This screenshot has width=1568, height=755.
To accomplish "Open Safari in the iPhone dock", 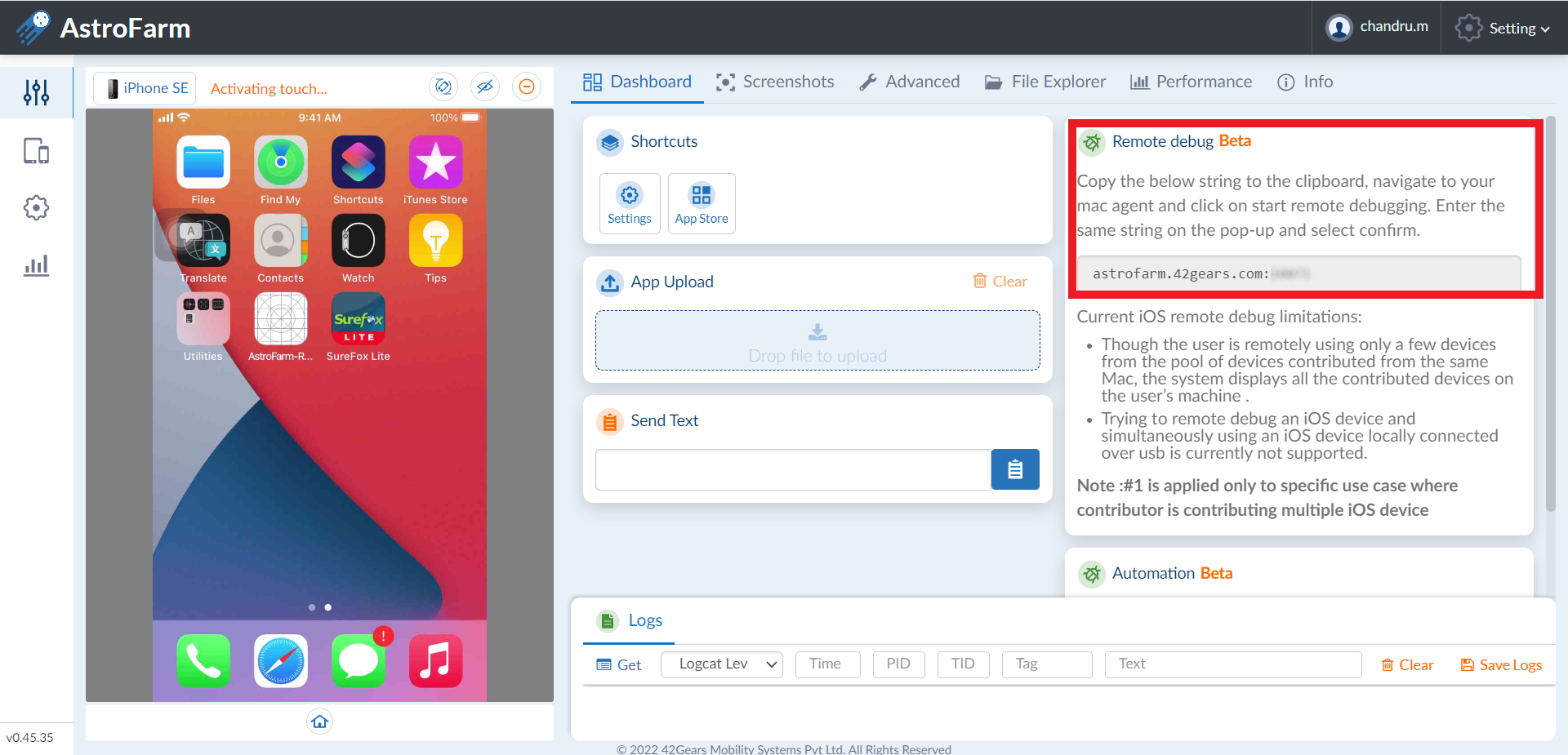I will (281, 660).
